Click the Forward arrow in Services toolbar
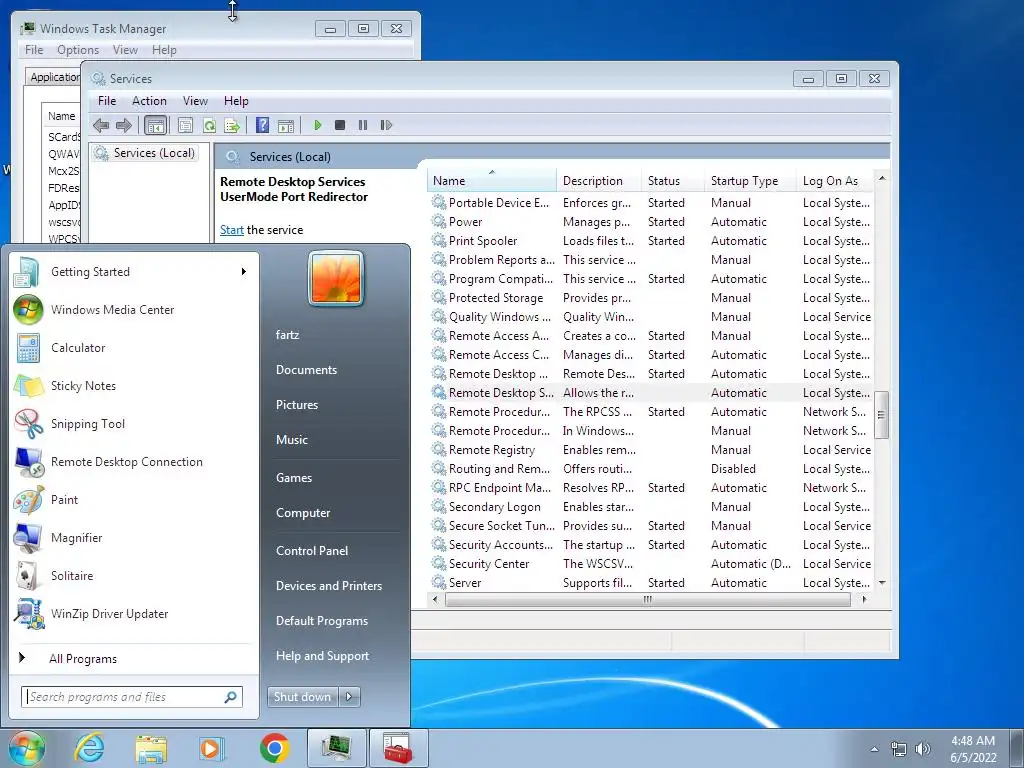1024x768 pixels. (x=124, y=125)
